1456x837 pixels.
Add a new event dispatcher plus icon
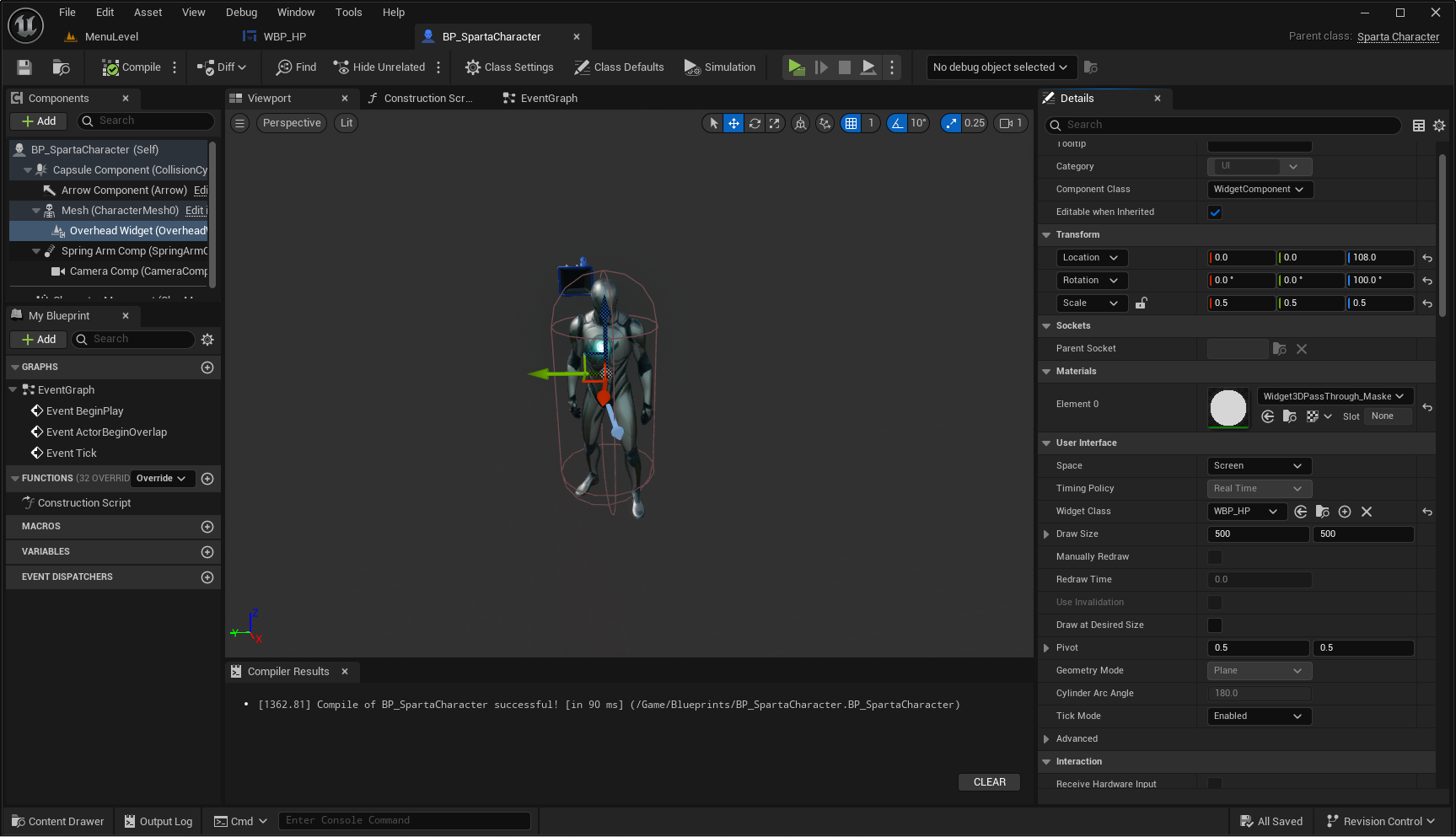click(207, 577)
